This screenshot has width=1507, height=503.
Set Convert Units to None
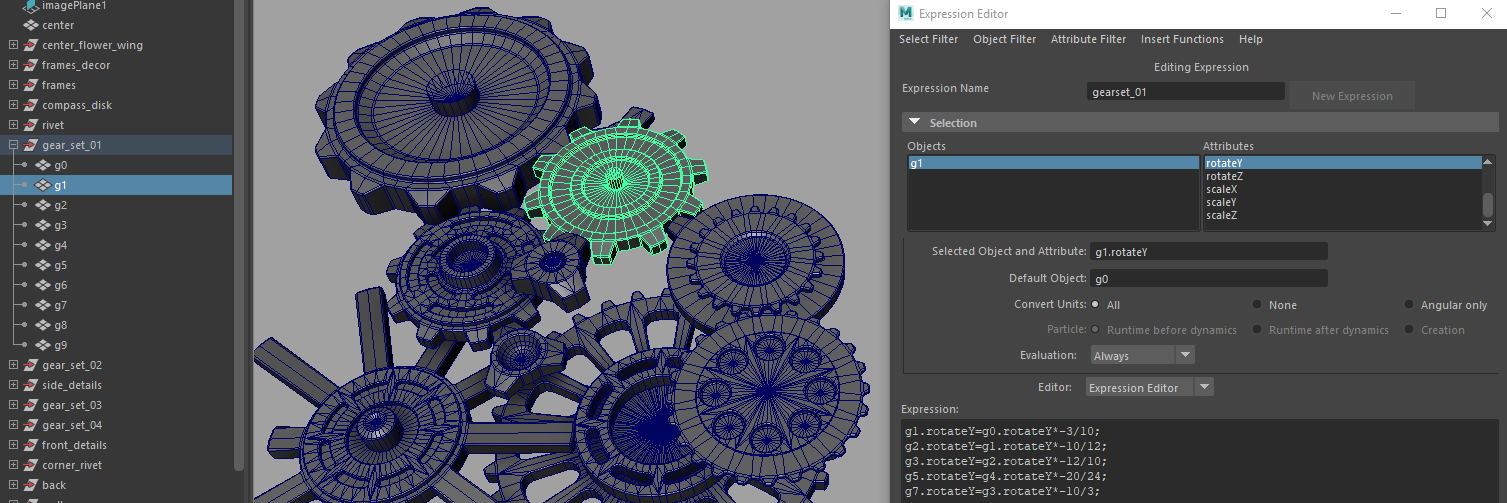[x=1257, y=305]
